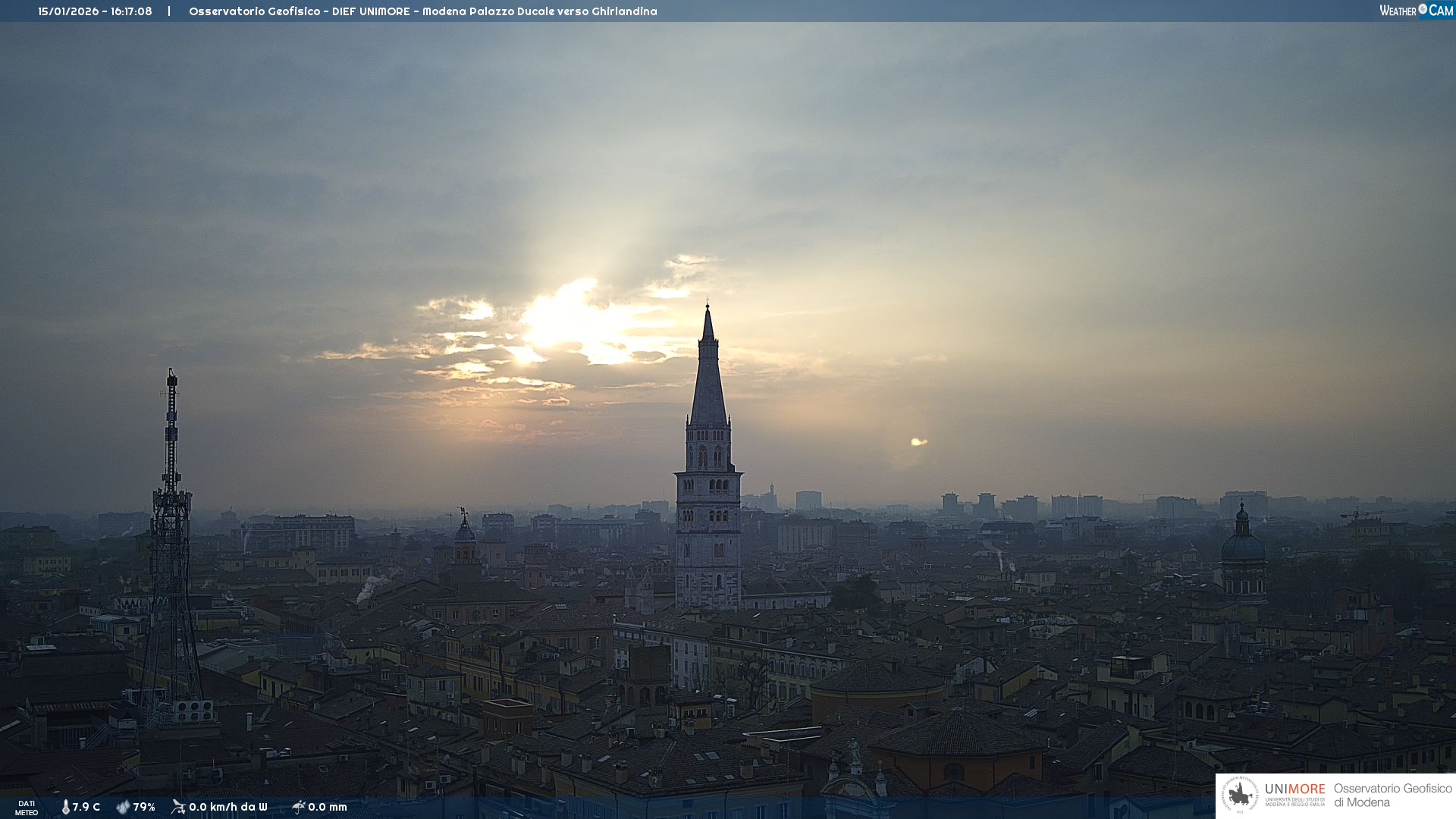Click the 79% humidity value

pyautogui.click(x=144, y=807)
